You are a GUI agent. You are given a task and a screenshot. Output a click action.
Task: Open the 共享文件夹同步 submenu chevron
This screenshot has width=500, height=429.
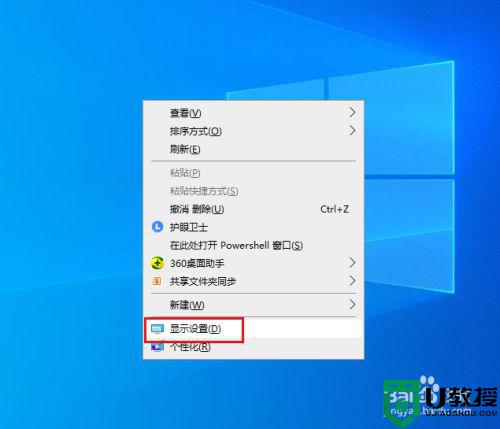coord(352,281)
